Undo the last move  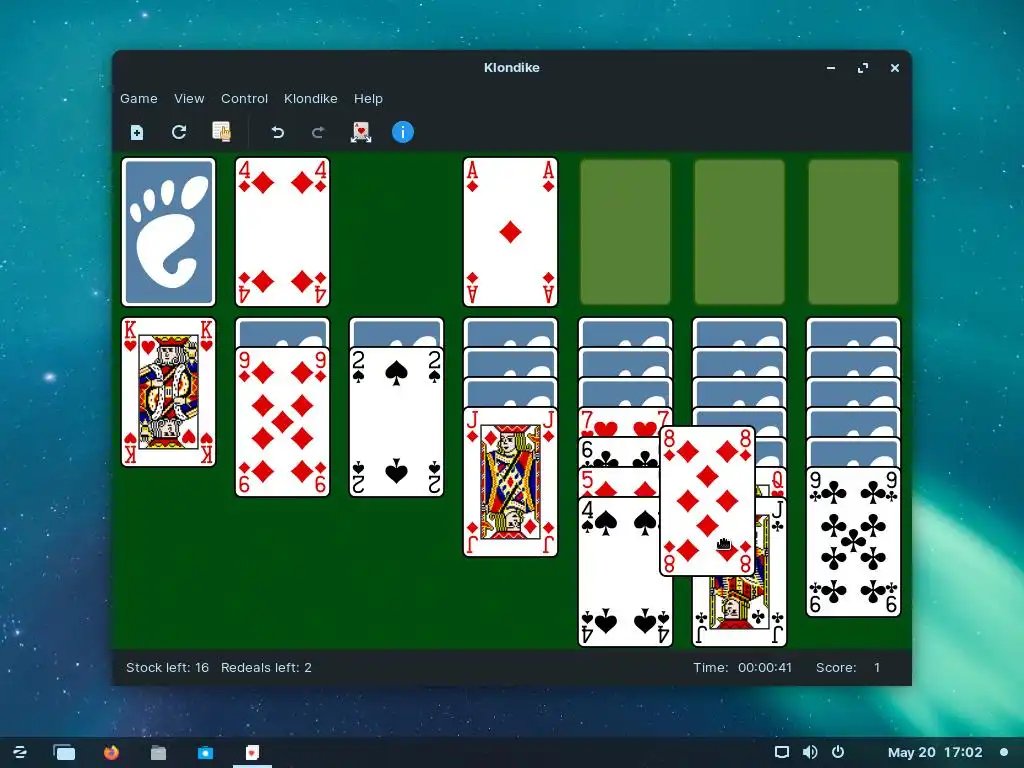pos(278,133)
